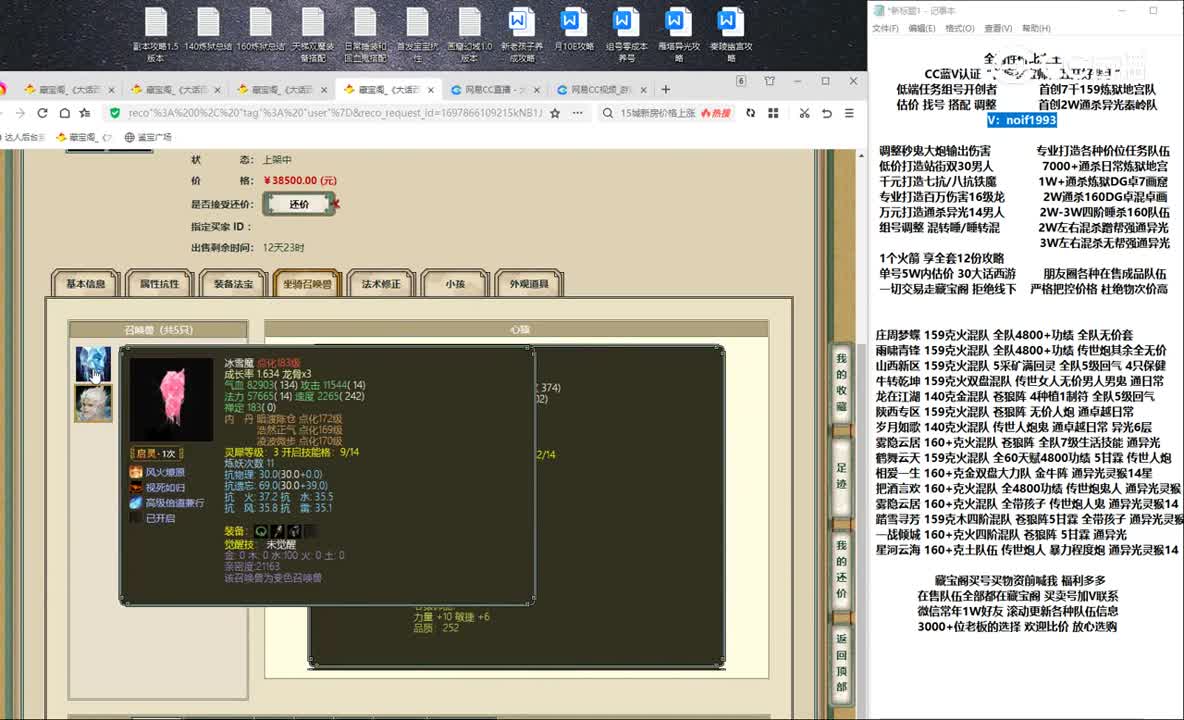Click the browser skin shirt icon
1184x720 pixels.
pyautogui.click(x=769, y=81)
